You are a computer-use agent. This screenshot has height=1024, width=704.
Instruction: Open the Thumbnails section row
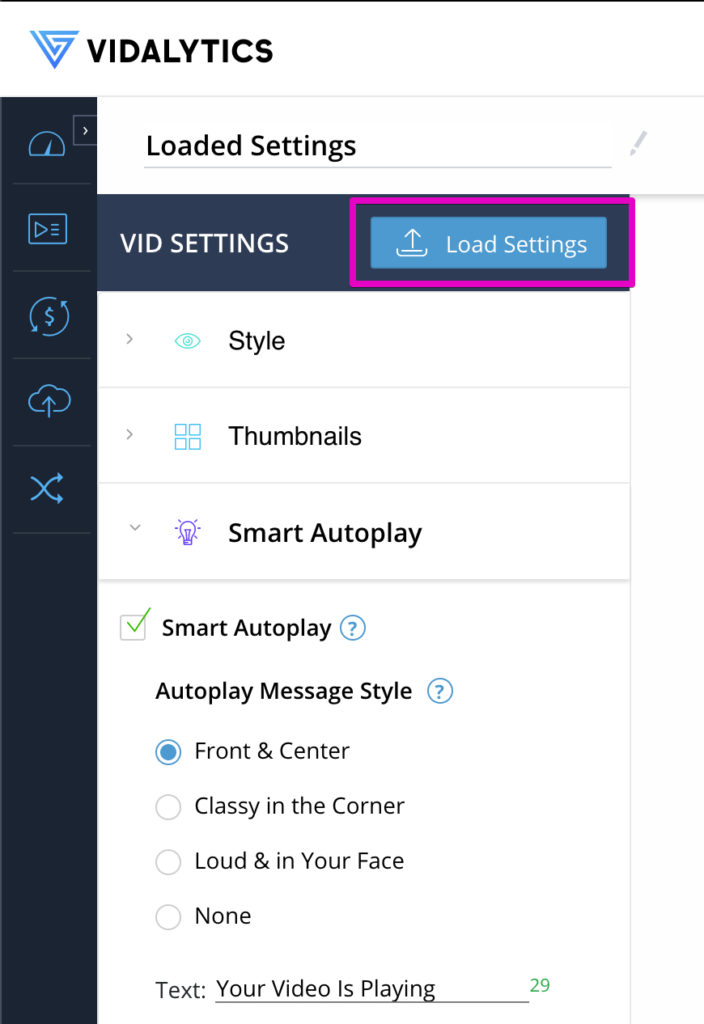click(364, 436)
